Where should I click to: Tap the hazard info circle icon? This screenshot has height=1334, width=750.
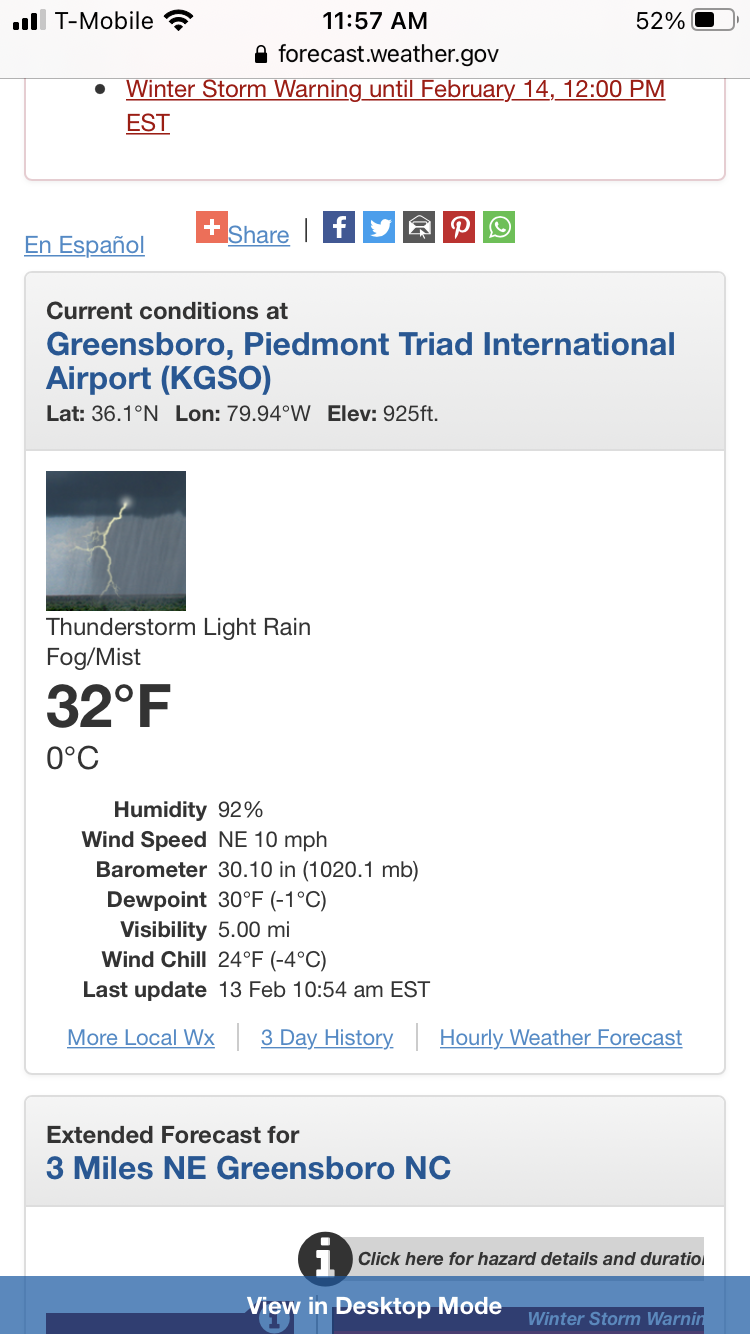(x=325, y=1258)
